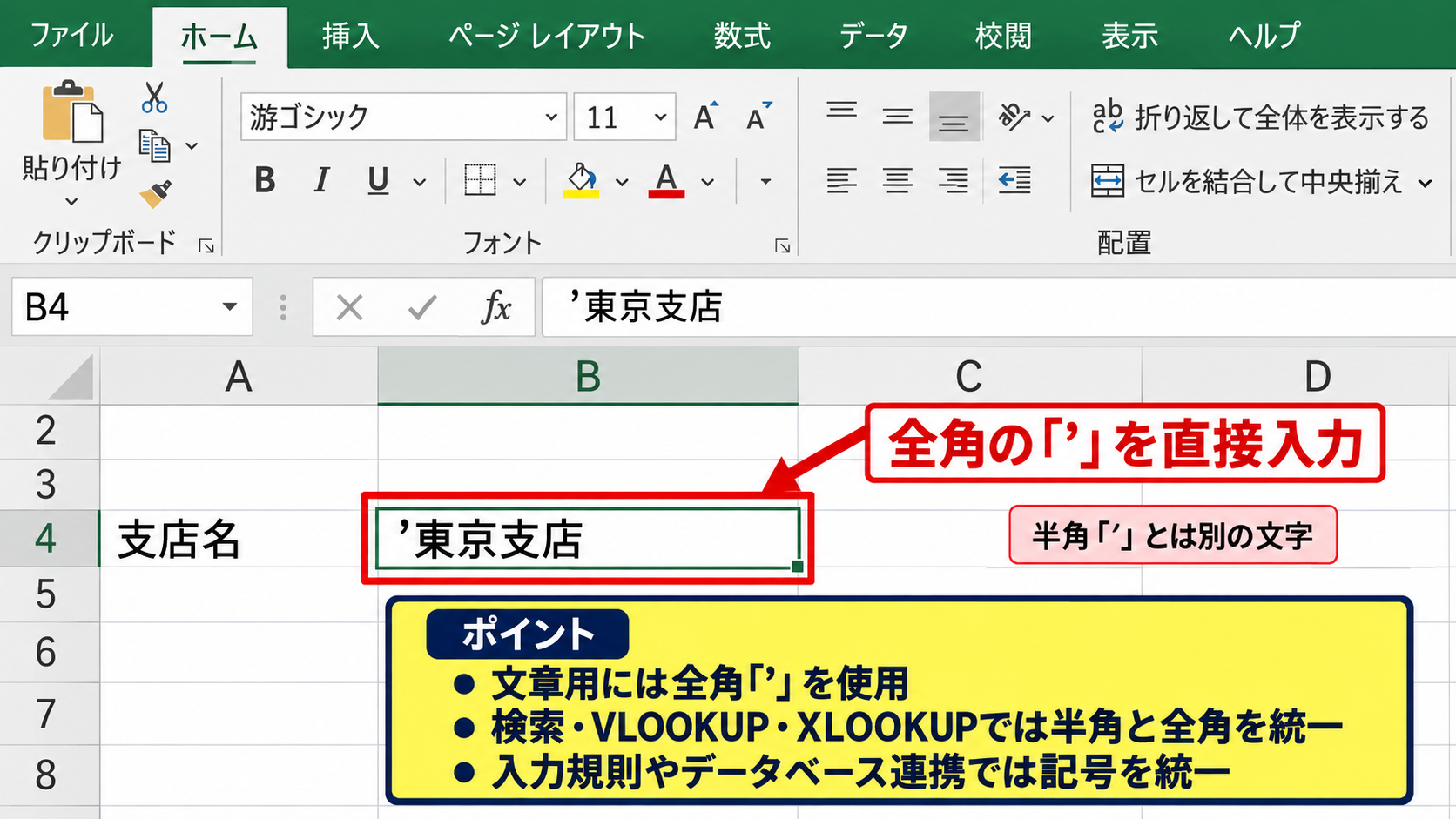Go to the 校閲 tab

[x=1003, y=35]
